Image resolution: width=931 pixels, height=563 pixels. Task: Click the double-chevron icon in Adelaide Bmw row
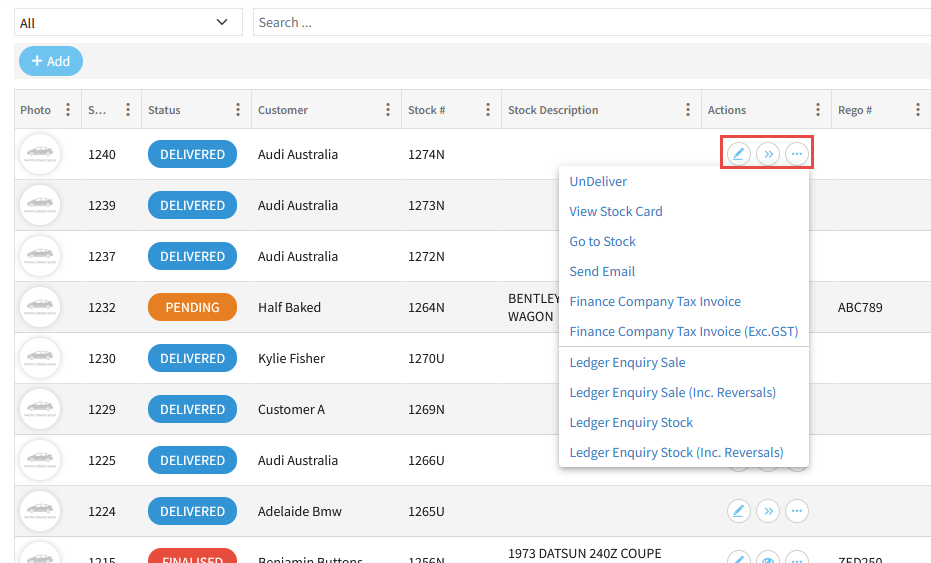(x=767, y=511)
